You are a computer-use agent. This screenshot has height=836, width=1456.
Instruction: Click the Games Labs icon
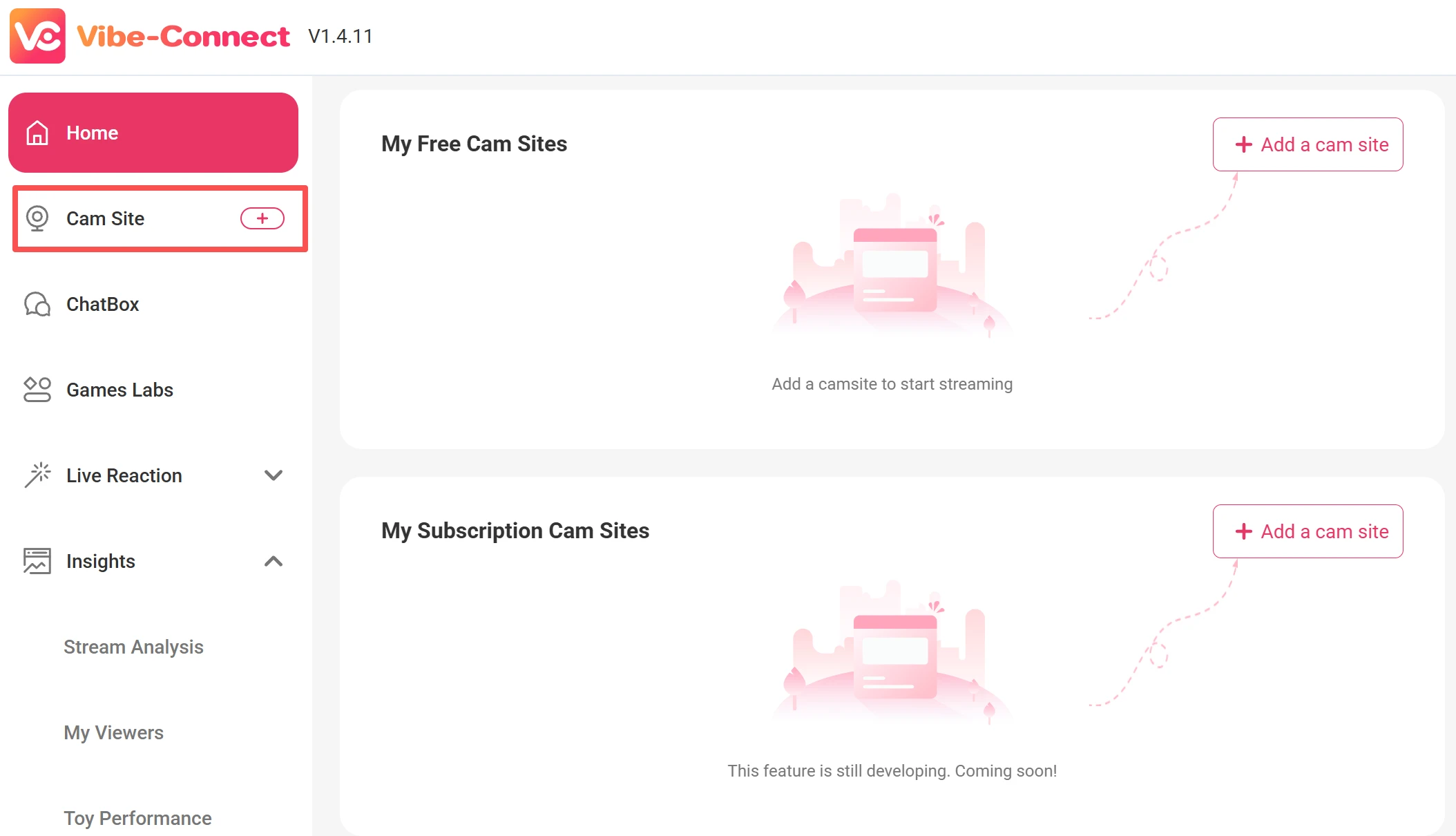(x=37, y=390)
